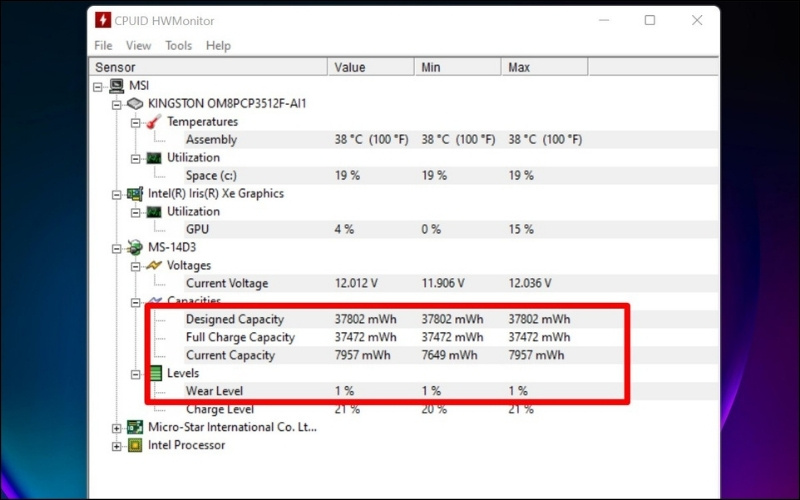This screenshot has width=800, height=500.
Task: Click the Sensor column header
Action: click(x=208, y=67)
